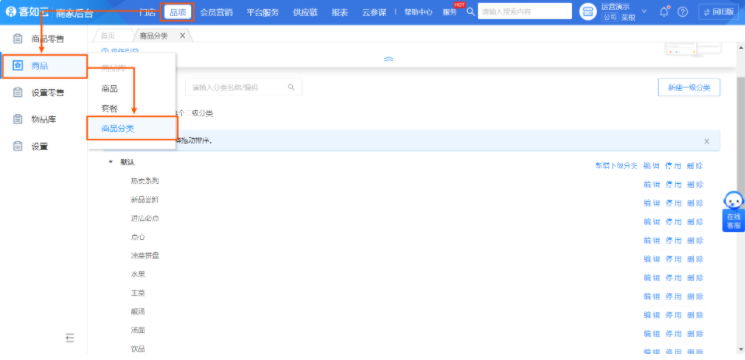Select 商品零售 in the sidebar
Viewport: 745px width, 360px height.
[48, 39]
